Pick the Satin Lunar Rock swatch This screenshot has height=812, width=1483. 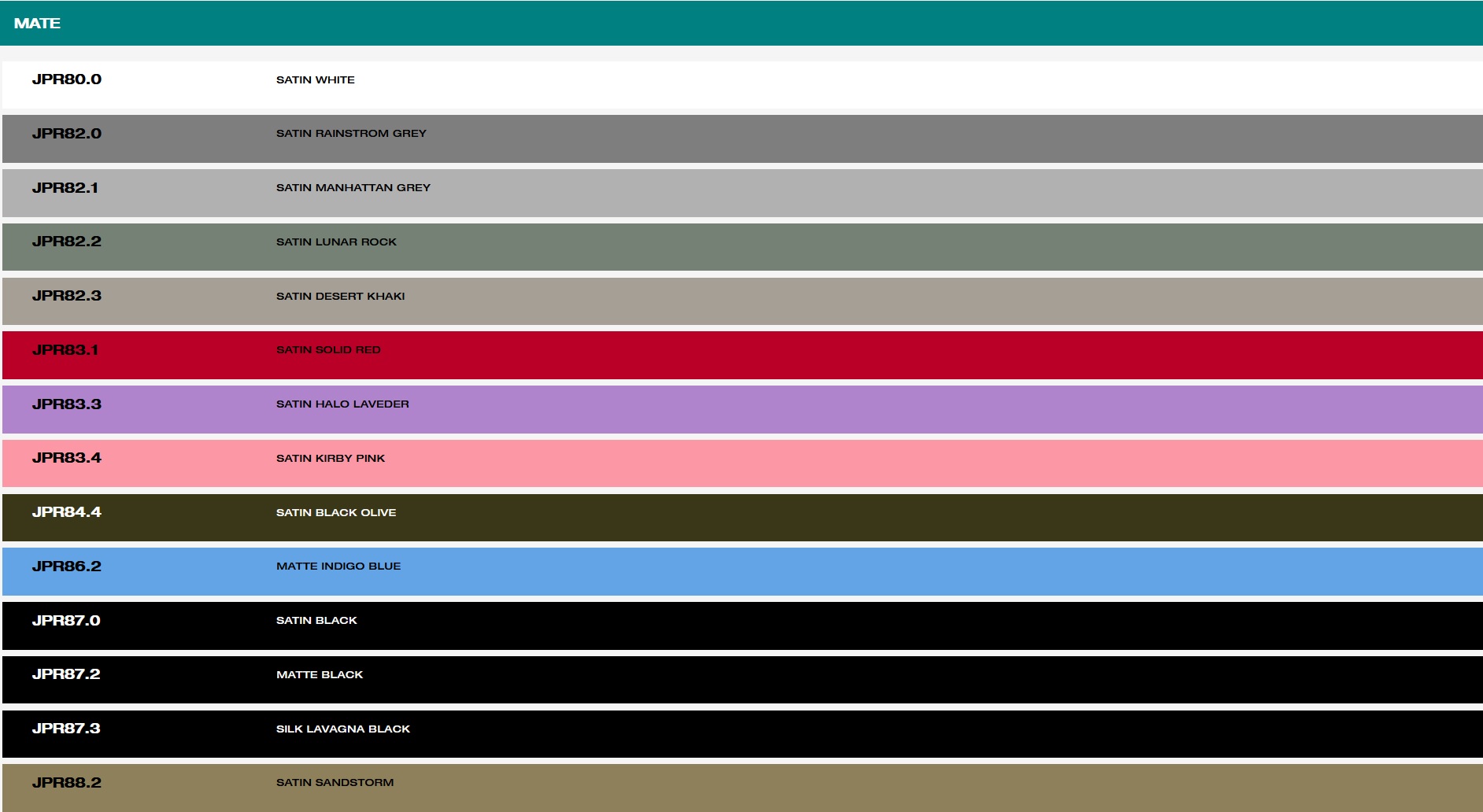741,247
